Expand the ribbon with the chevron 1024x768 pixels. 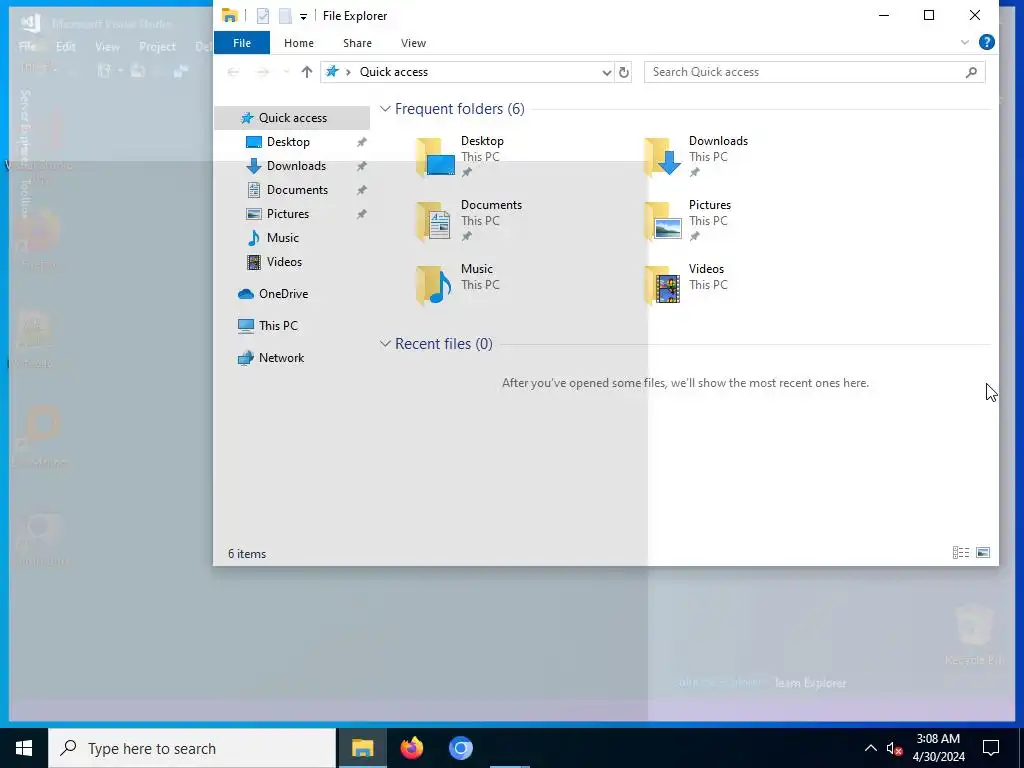click(965, 42)
